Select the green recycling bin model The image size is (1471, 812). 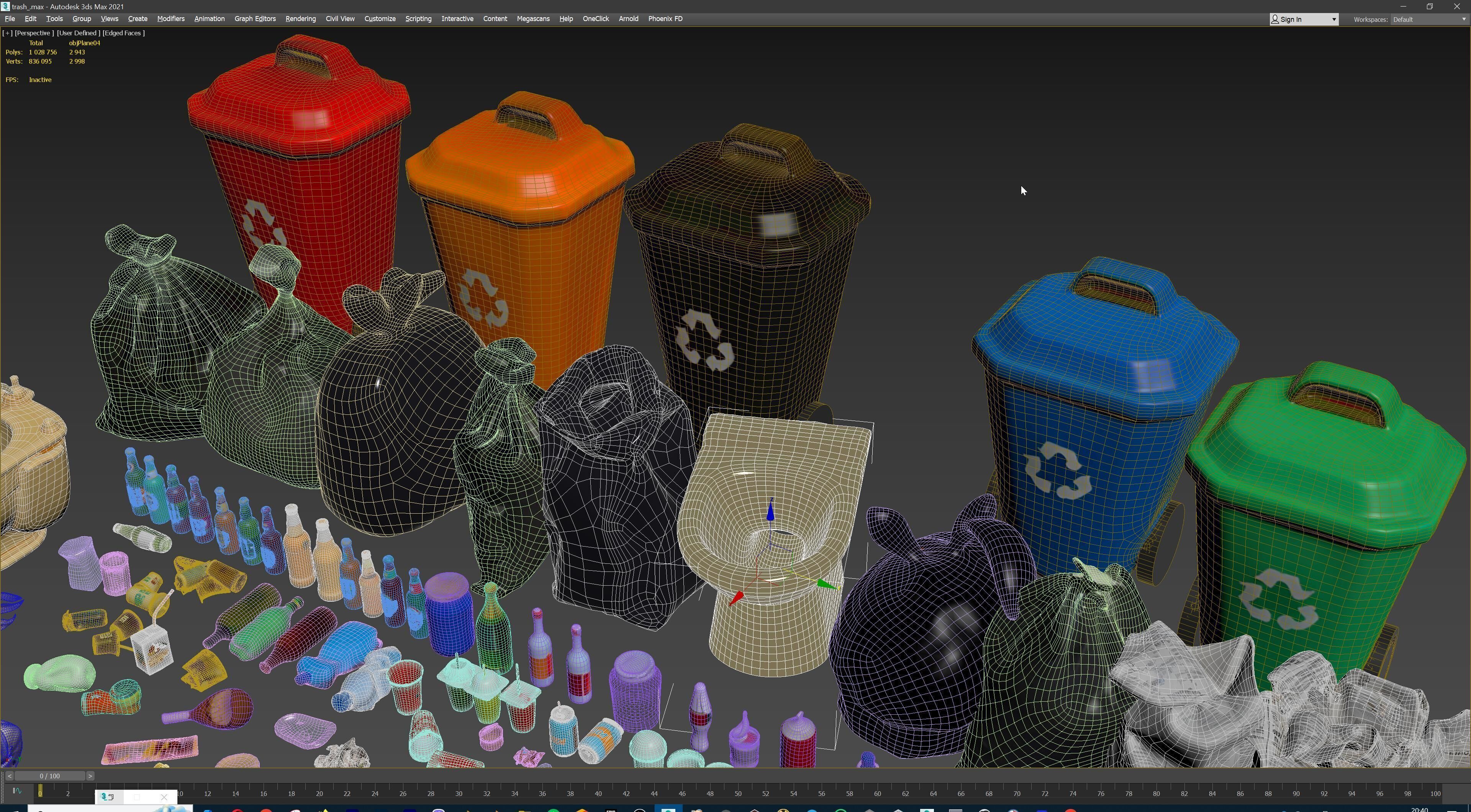tap(1325, 514)
